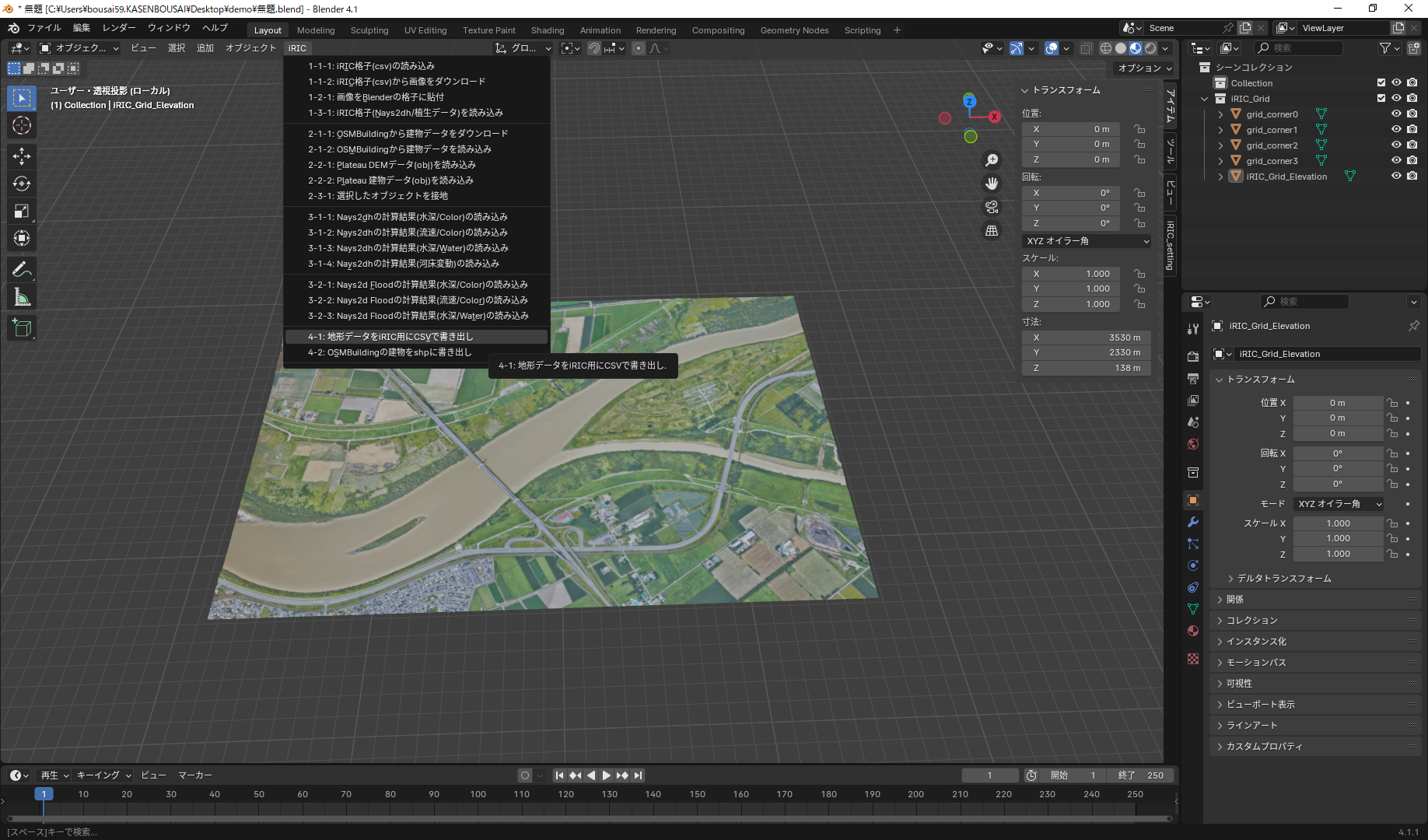1428x840 pixels.
Task: Select menu item 4-1 CSV export
Action: [390, 337]
